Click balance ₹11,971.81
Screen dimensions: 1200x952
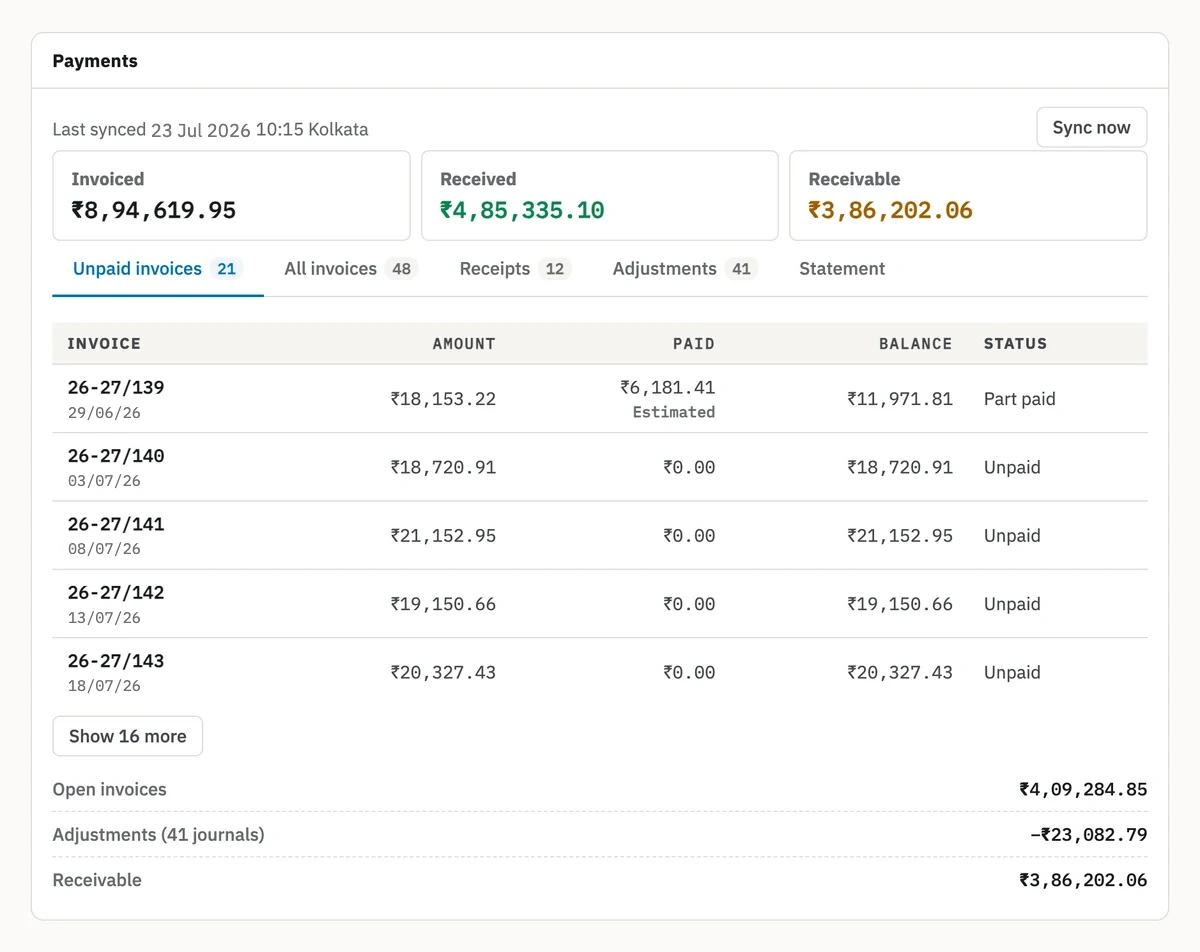tap(900, 399)
